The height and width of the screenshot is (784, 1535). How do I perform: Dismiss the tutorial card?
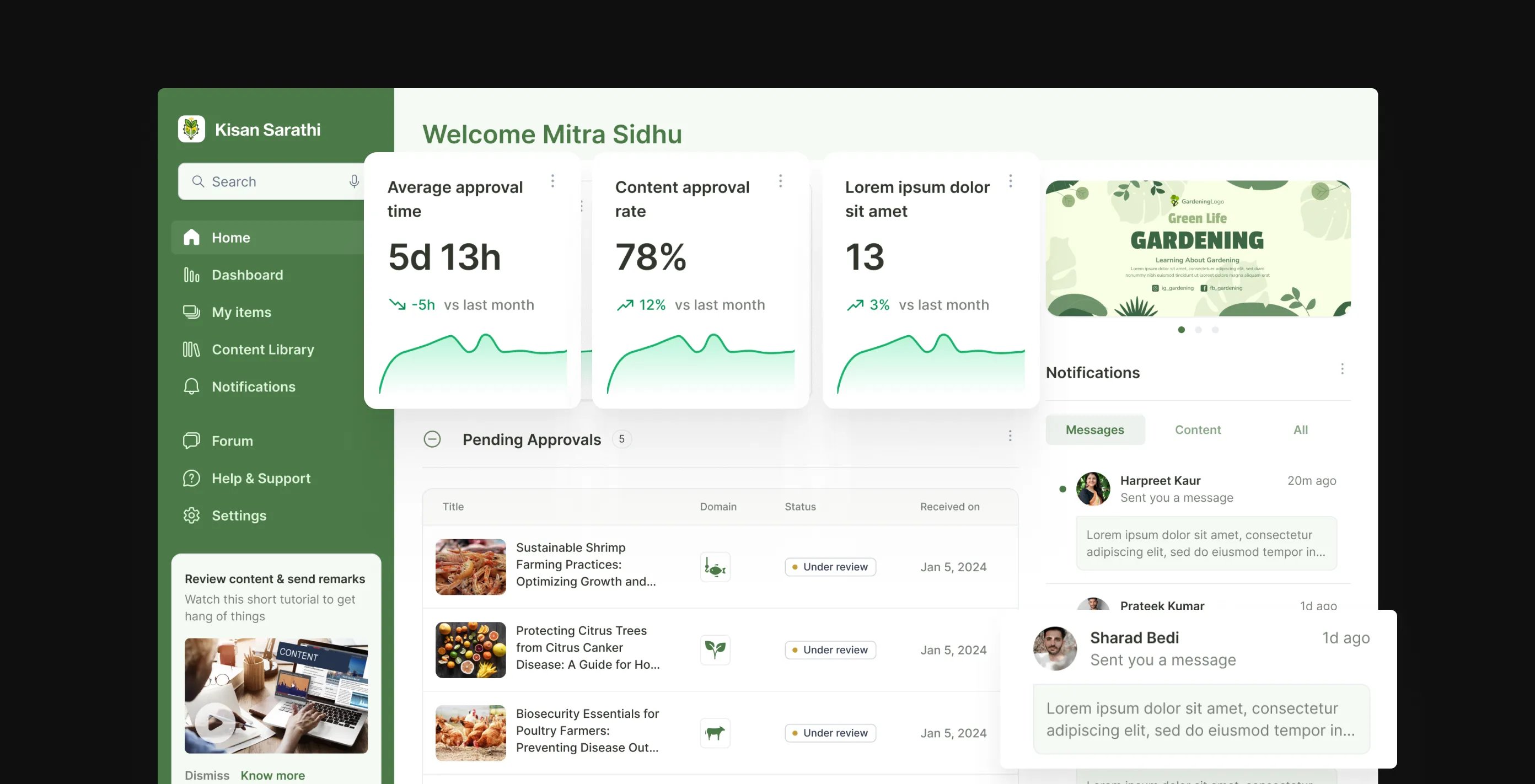pyautogui.click(x=207, y=775)
